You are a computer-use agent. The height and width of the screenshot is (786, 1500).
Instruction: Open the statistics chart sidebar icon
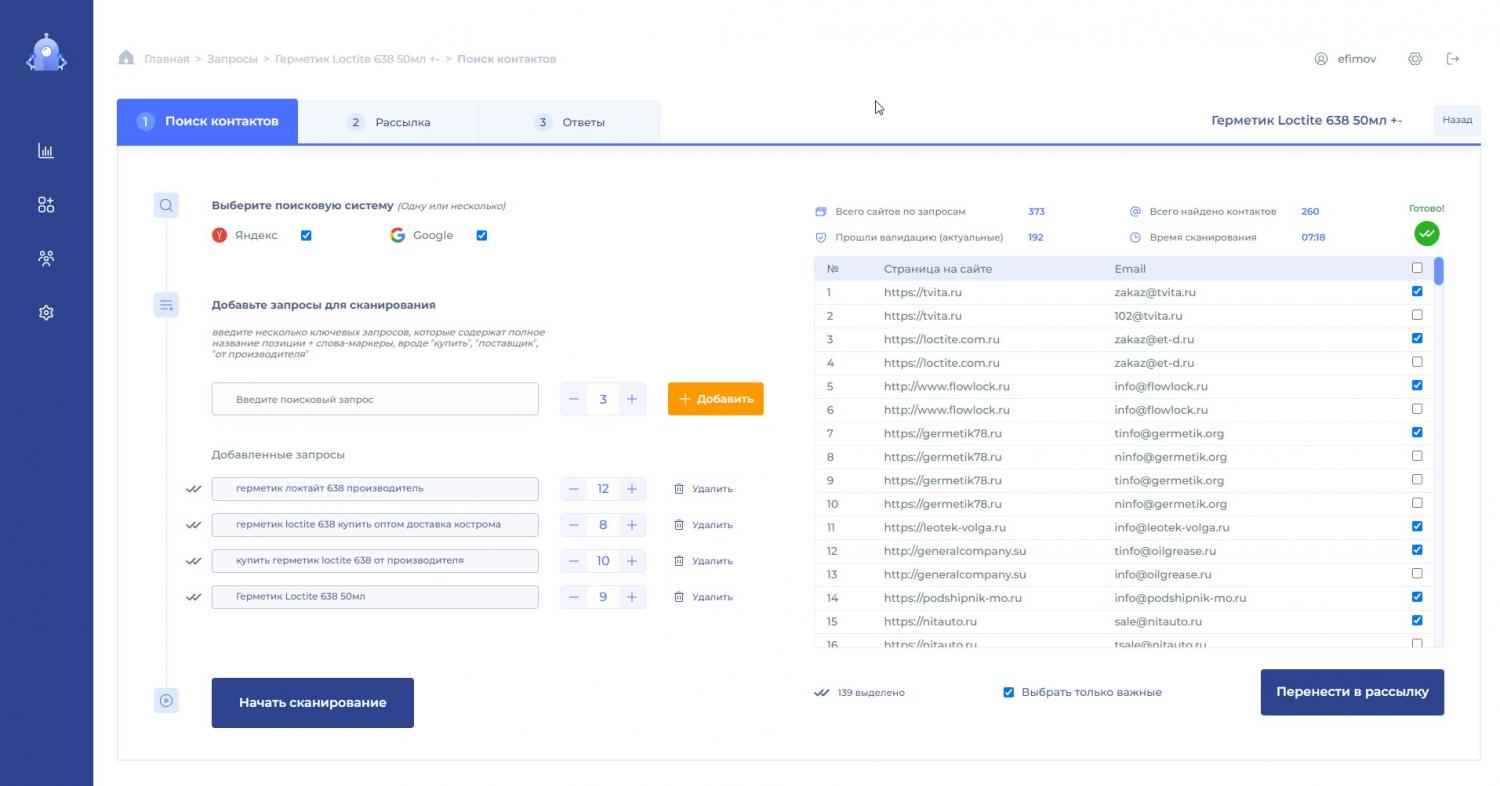(46, 151)
